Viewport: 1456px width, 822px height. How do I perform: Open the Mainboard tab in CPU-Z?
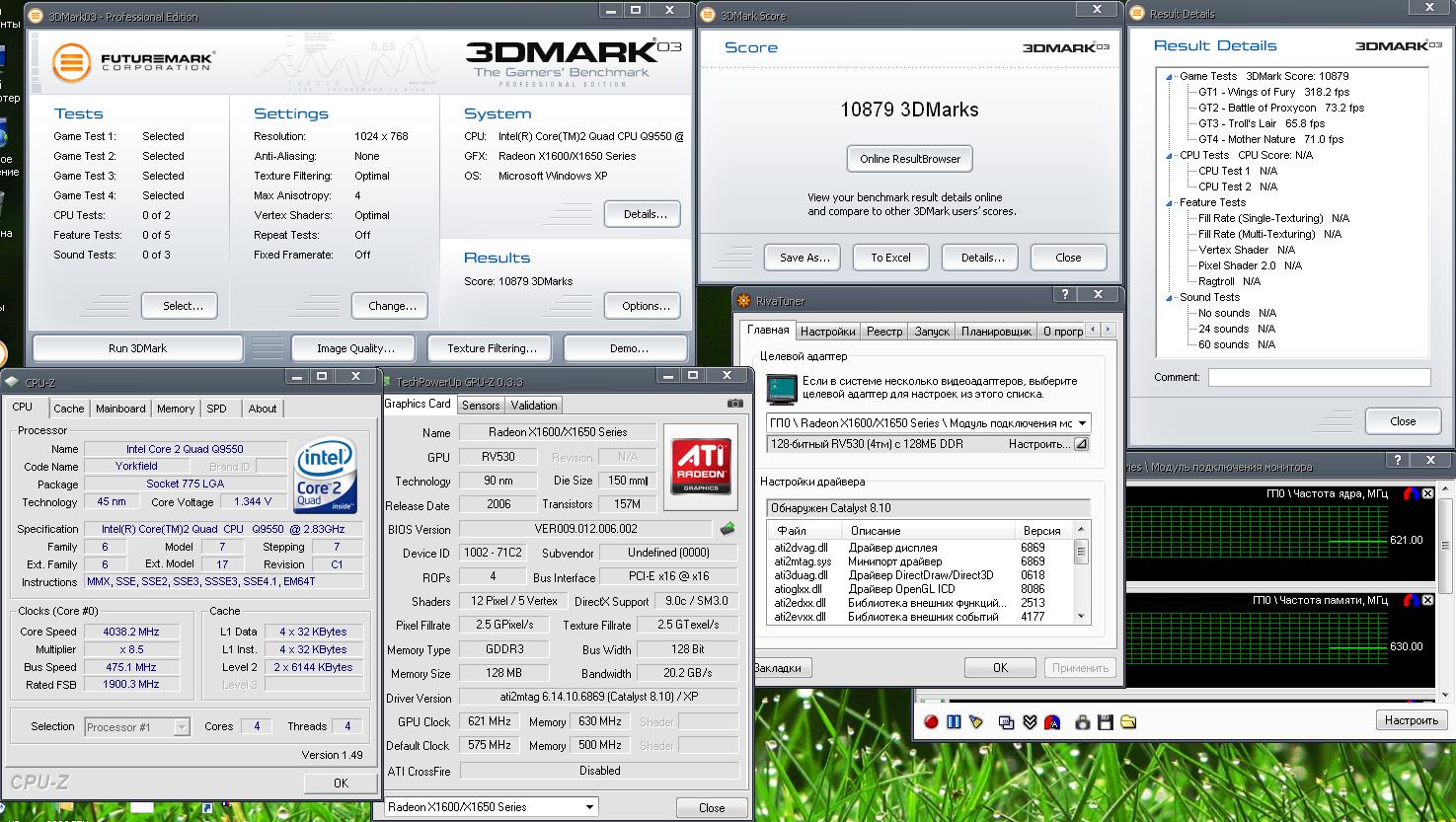(x=120, y=409)
